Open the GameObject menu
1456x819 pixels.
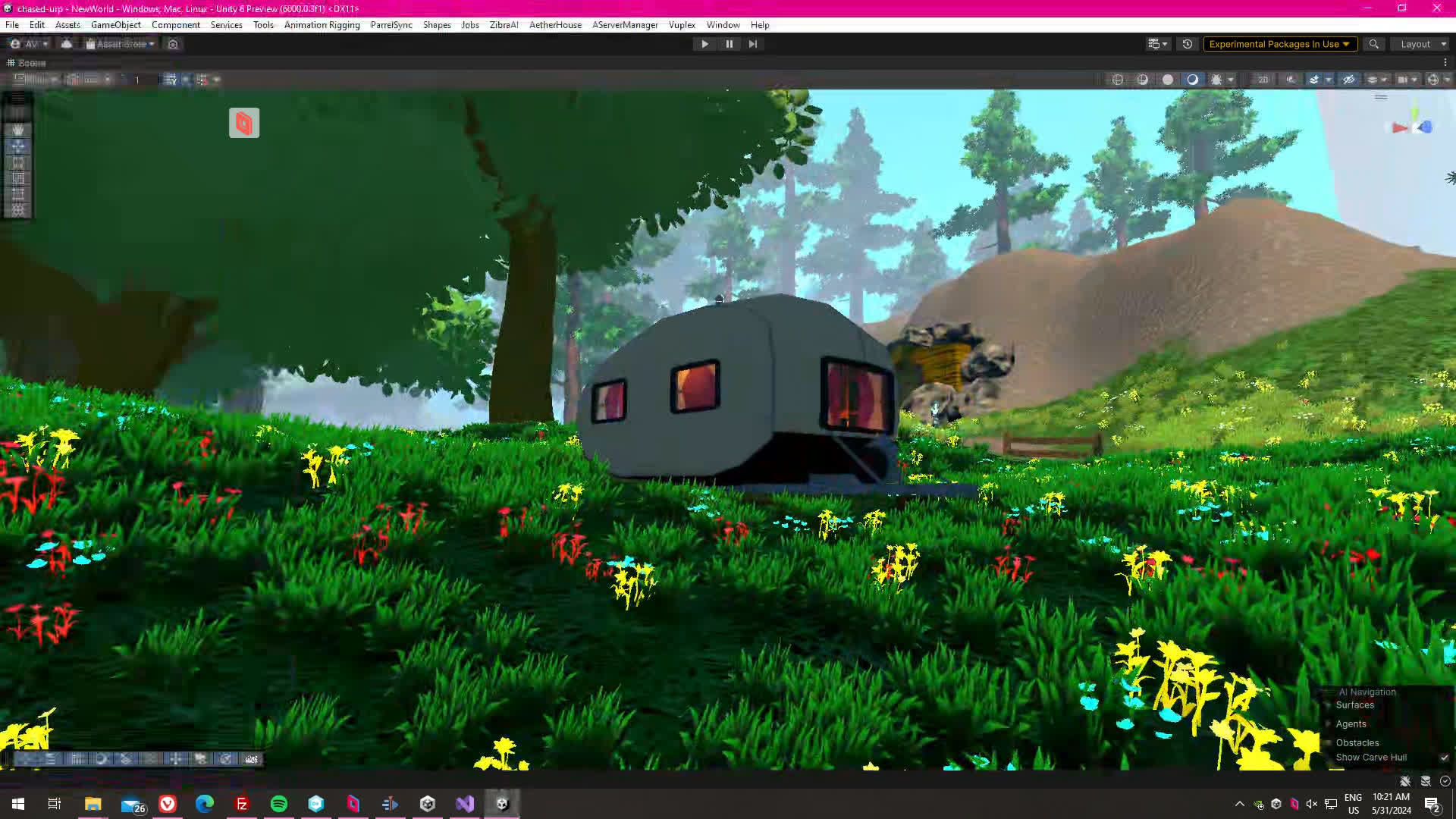(x=115, y=25)
